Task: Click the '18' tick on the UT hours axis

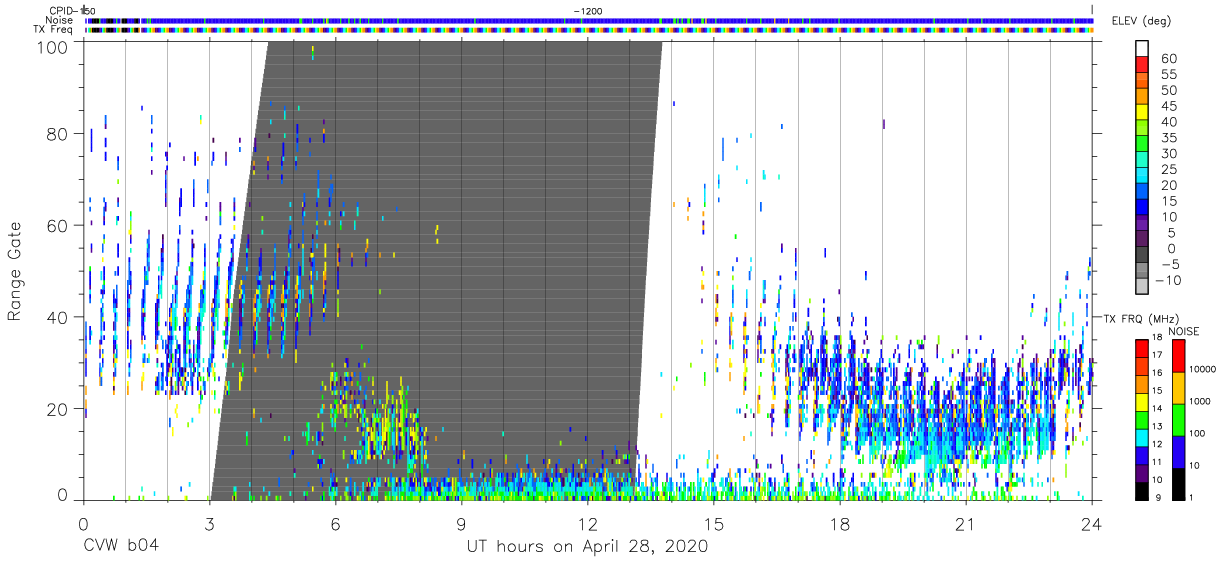Action: pos(840,523)
